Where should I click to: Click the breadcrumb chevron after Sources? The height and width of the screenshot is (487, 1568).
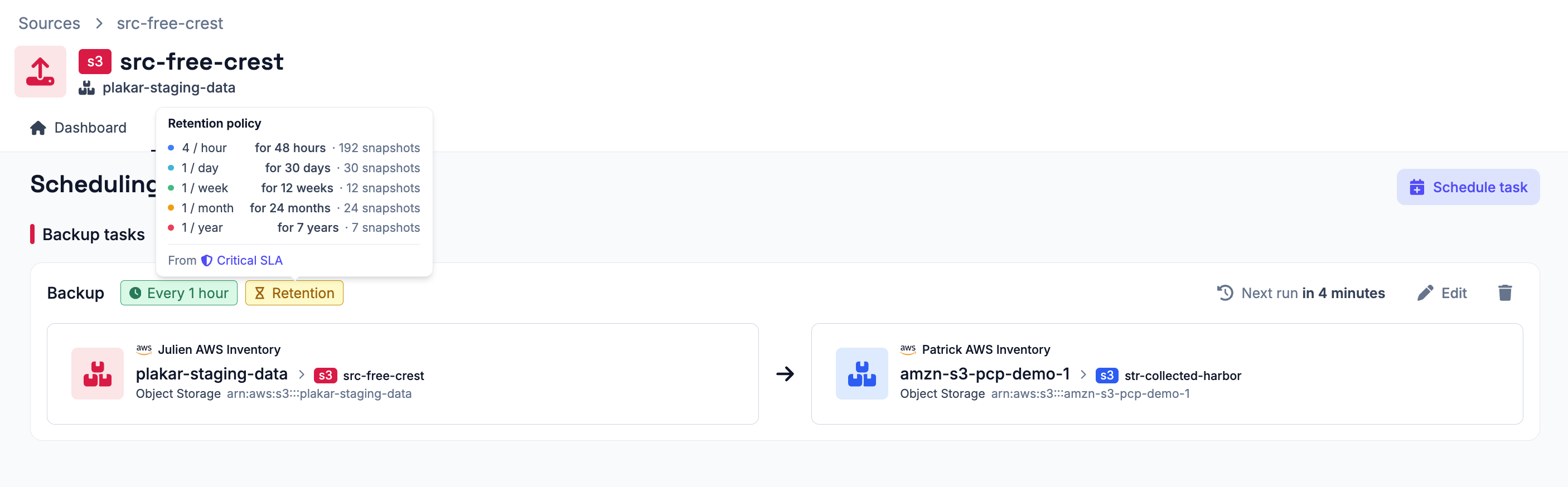(99, 23)
